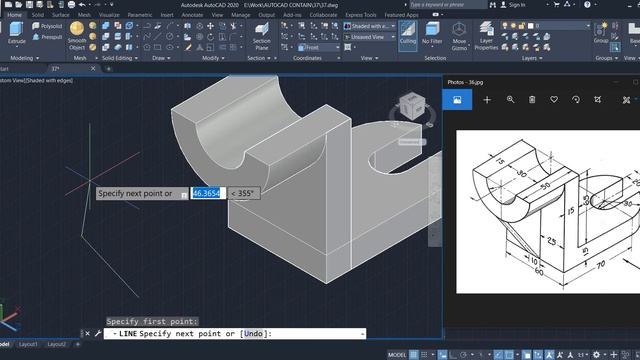Image resolution: width=640 pixels, height=360 pixels.
Task: Select the Circle tool in Draw panel
Action: (169, 37)
